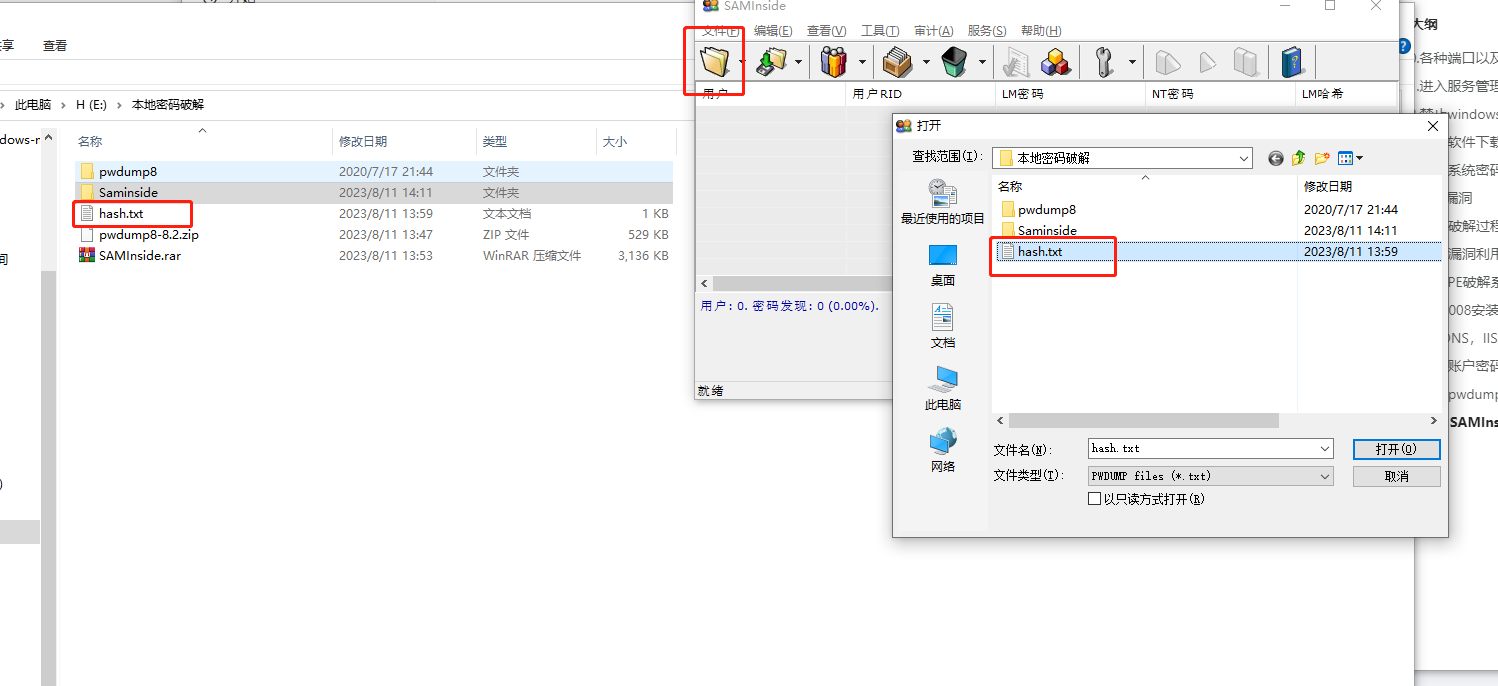1498x686 pixels.
Task: Expand the 文件名 combo box dropdown arrow
Action: pos(1325,449)
